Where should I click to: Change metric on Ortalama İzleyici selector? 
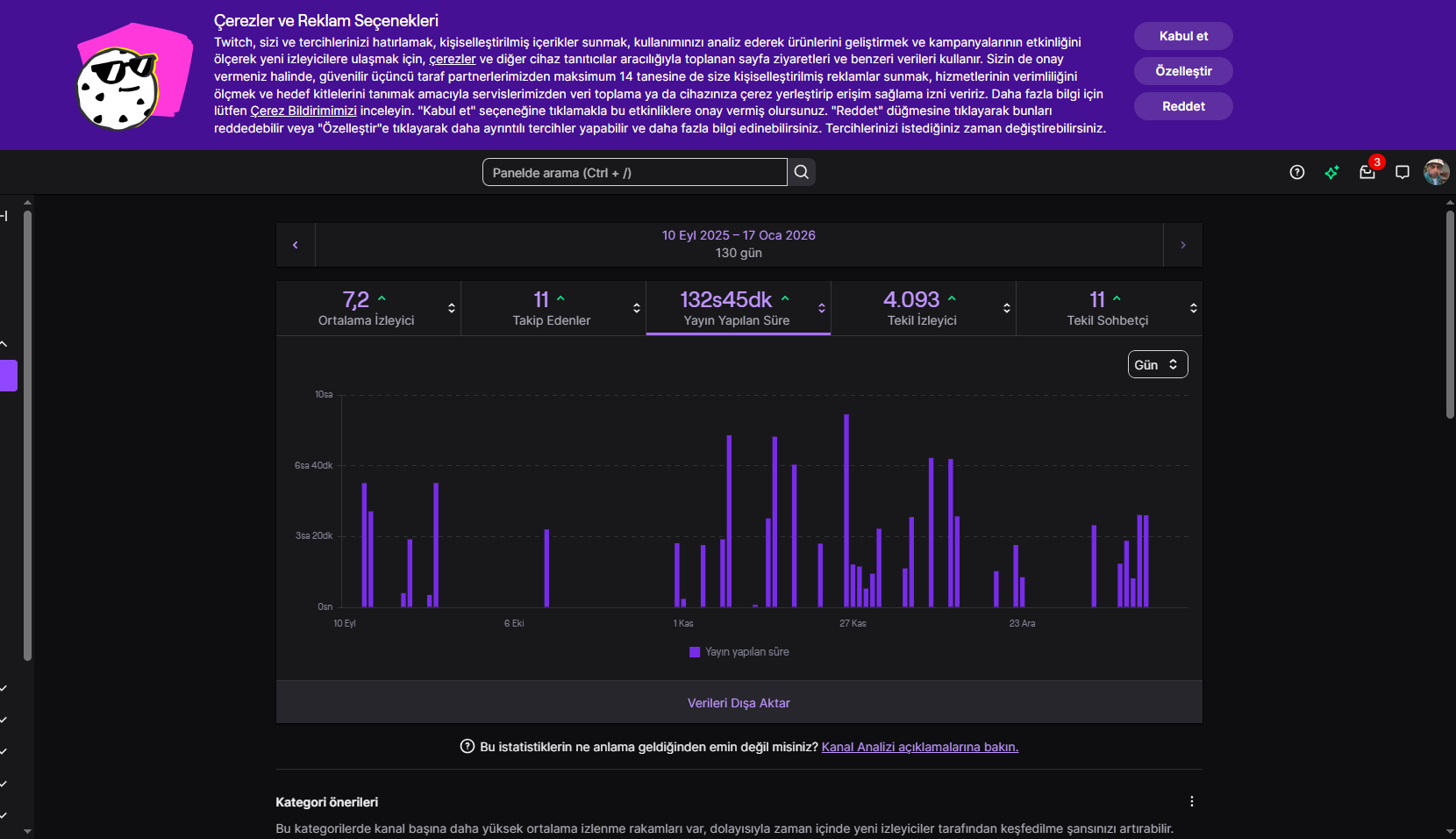pyautogui.click(x=452, y=308)
